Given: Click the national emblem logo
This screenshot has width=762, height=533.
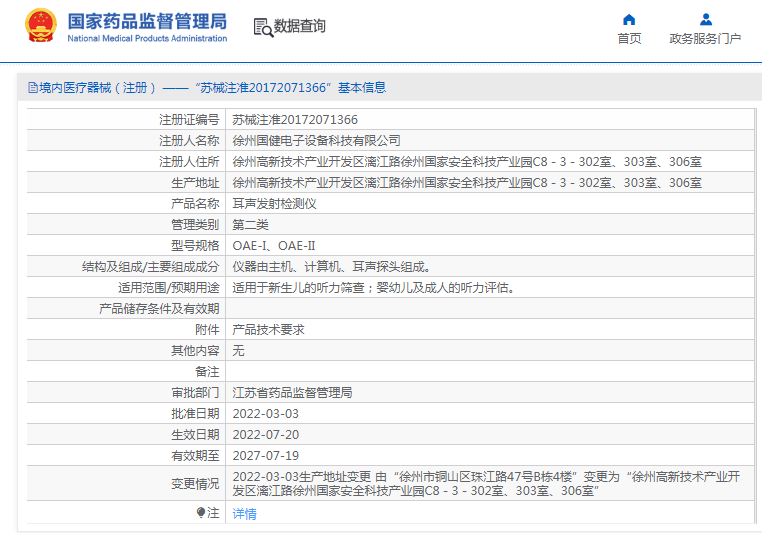Looking at the screenshot, I should 40,26.
